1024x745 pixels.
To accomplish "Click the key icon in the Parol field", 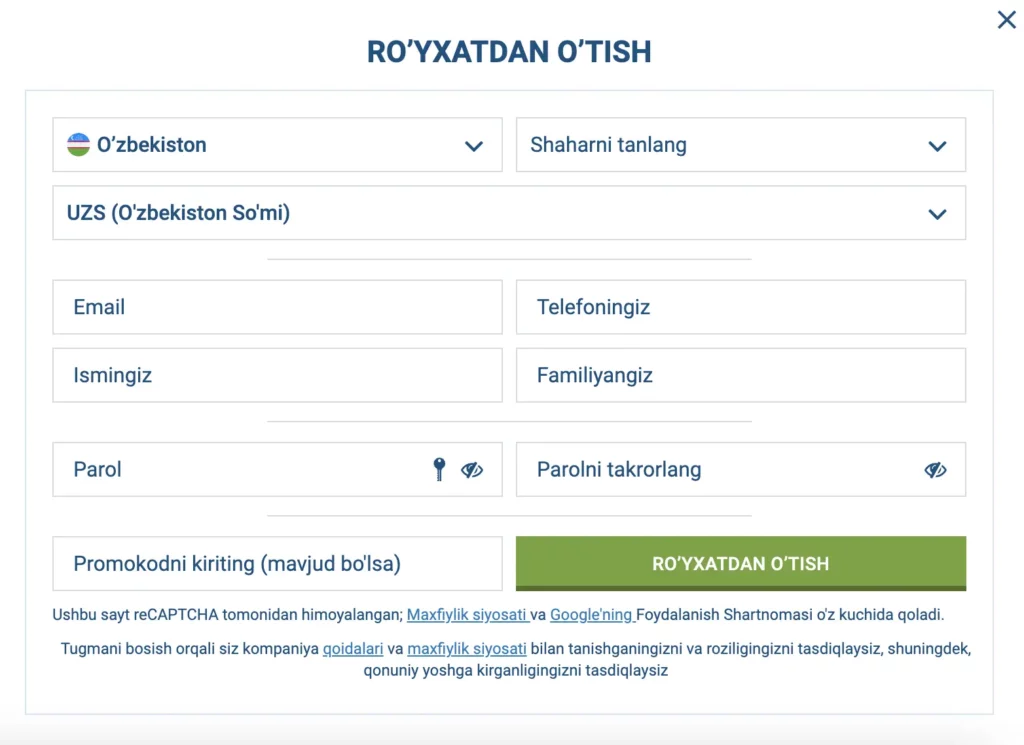I will click(440, 469).
